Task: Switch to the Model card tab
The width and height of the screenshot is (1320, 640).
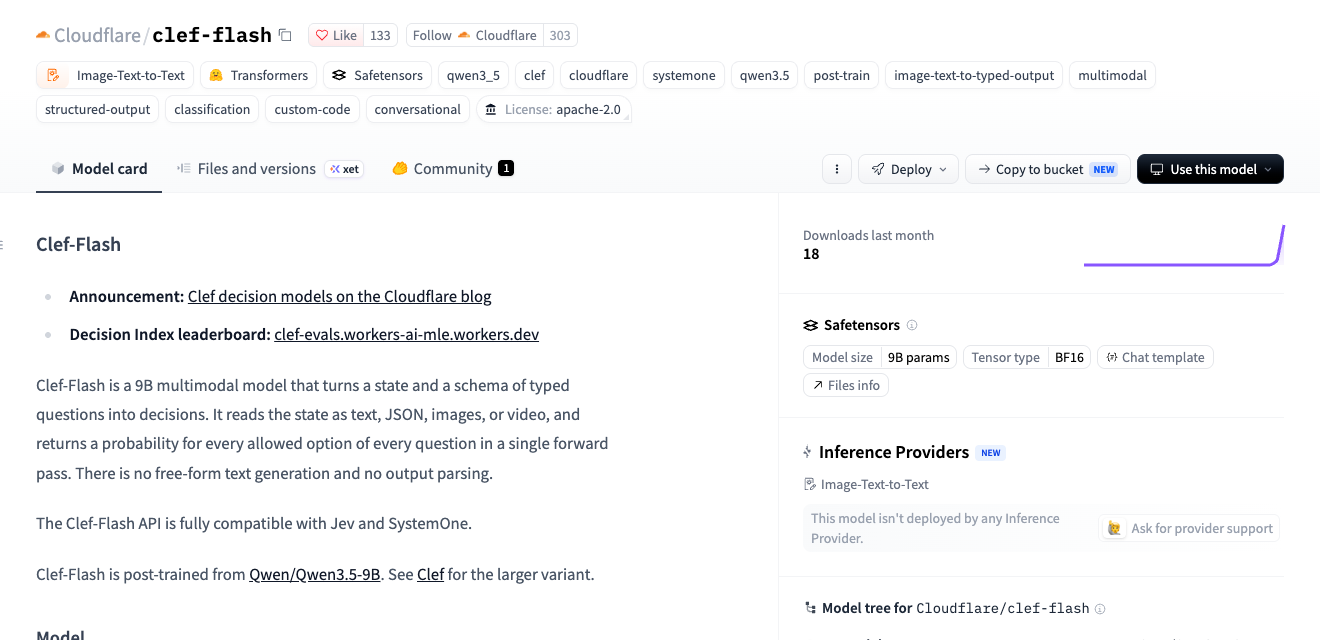Action: (99, 169)
